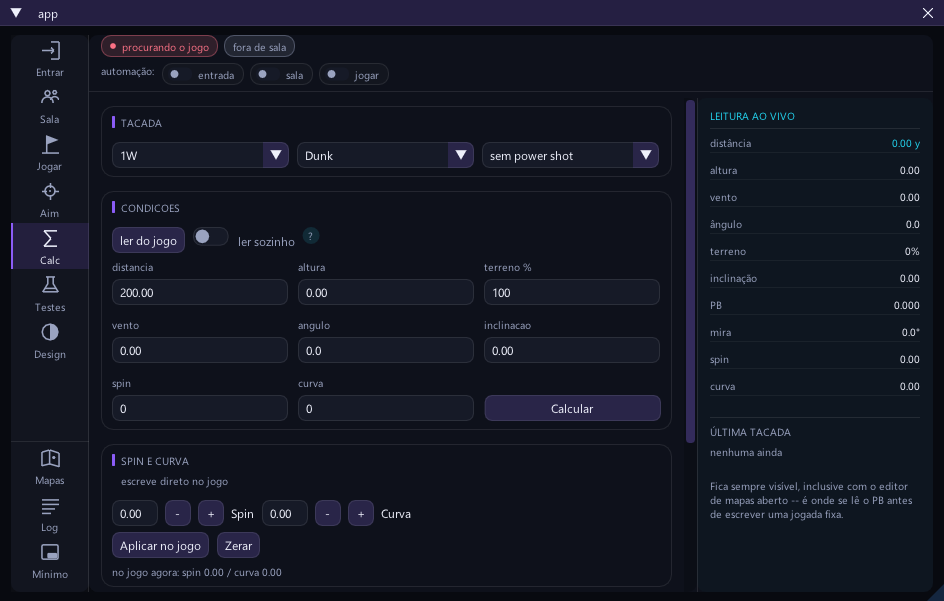Click the spin input in CONDICOES

[x=200, y=408]
